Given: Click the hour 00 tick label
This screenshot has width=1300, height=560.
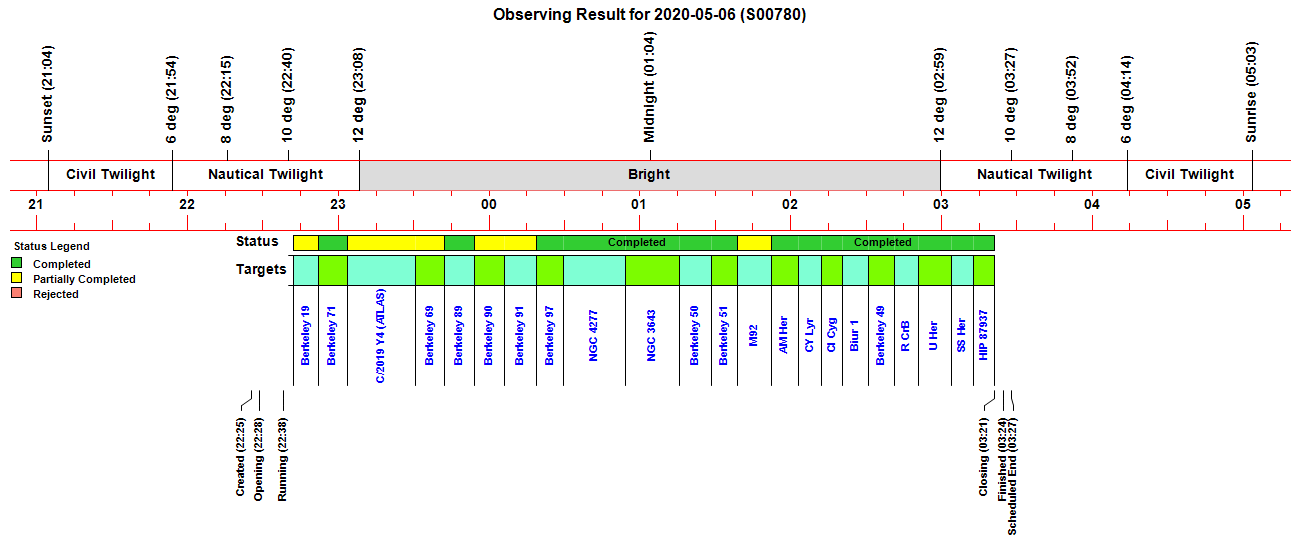Looking at the screenshot, I should coord(489,205).
